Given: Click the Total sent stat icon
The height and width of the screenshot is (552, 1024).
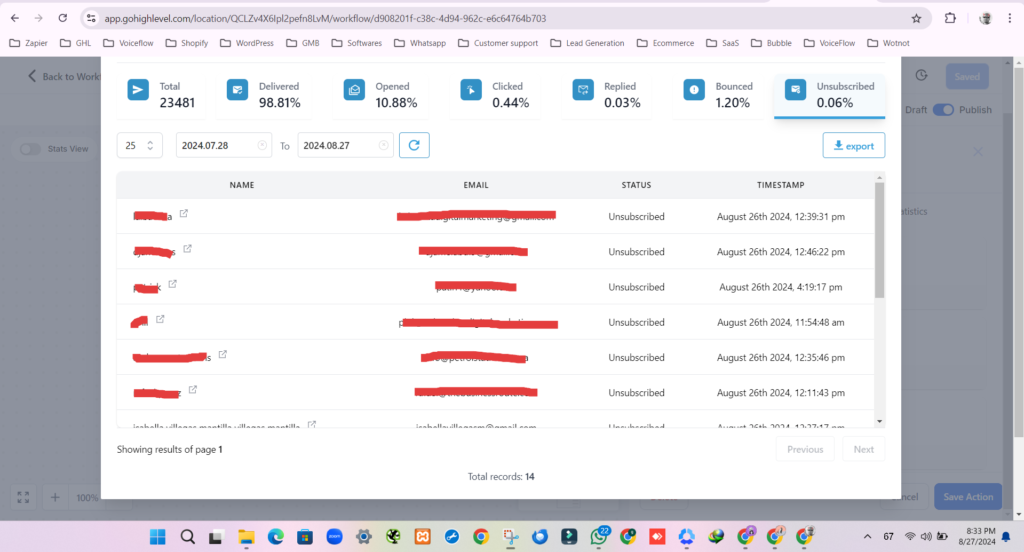Looking at the screenshot, I should pyautogui.click(x=138, y=89).
